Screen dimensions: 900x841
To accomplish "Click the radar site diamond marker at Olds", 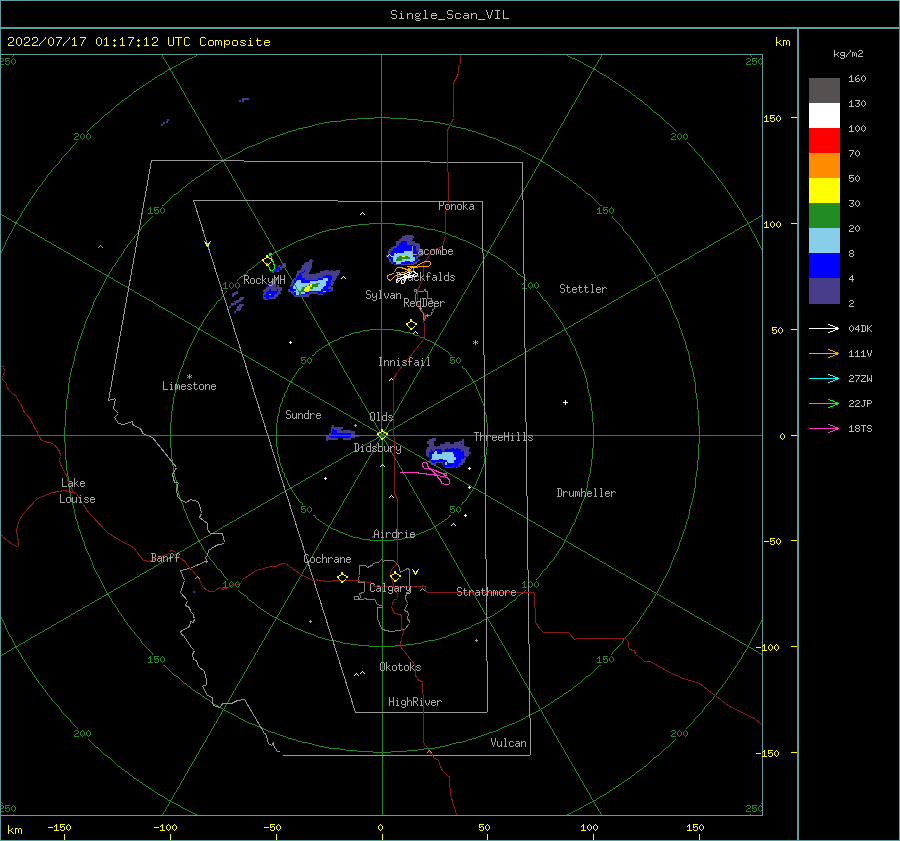I will pyautogui.click(x=382, y=435).
